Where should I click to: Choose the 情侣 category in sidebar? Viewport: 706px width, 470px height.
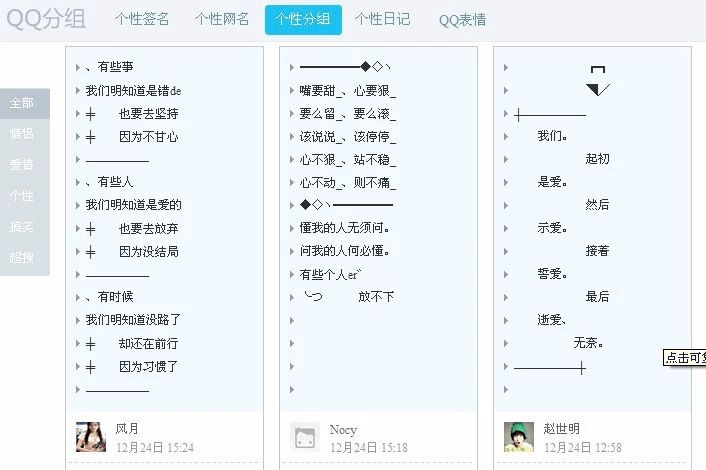pyautogui.click(x=22, y=134)
